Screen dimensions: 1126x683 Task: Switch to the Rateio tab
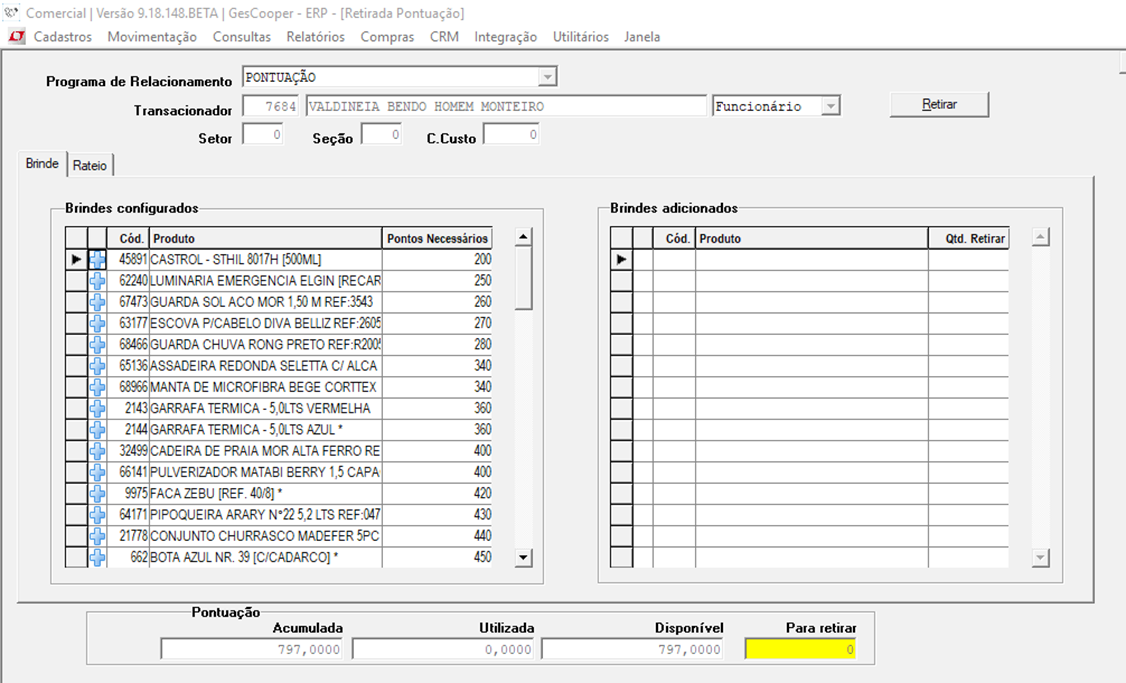point(90,165)
